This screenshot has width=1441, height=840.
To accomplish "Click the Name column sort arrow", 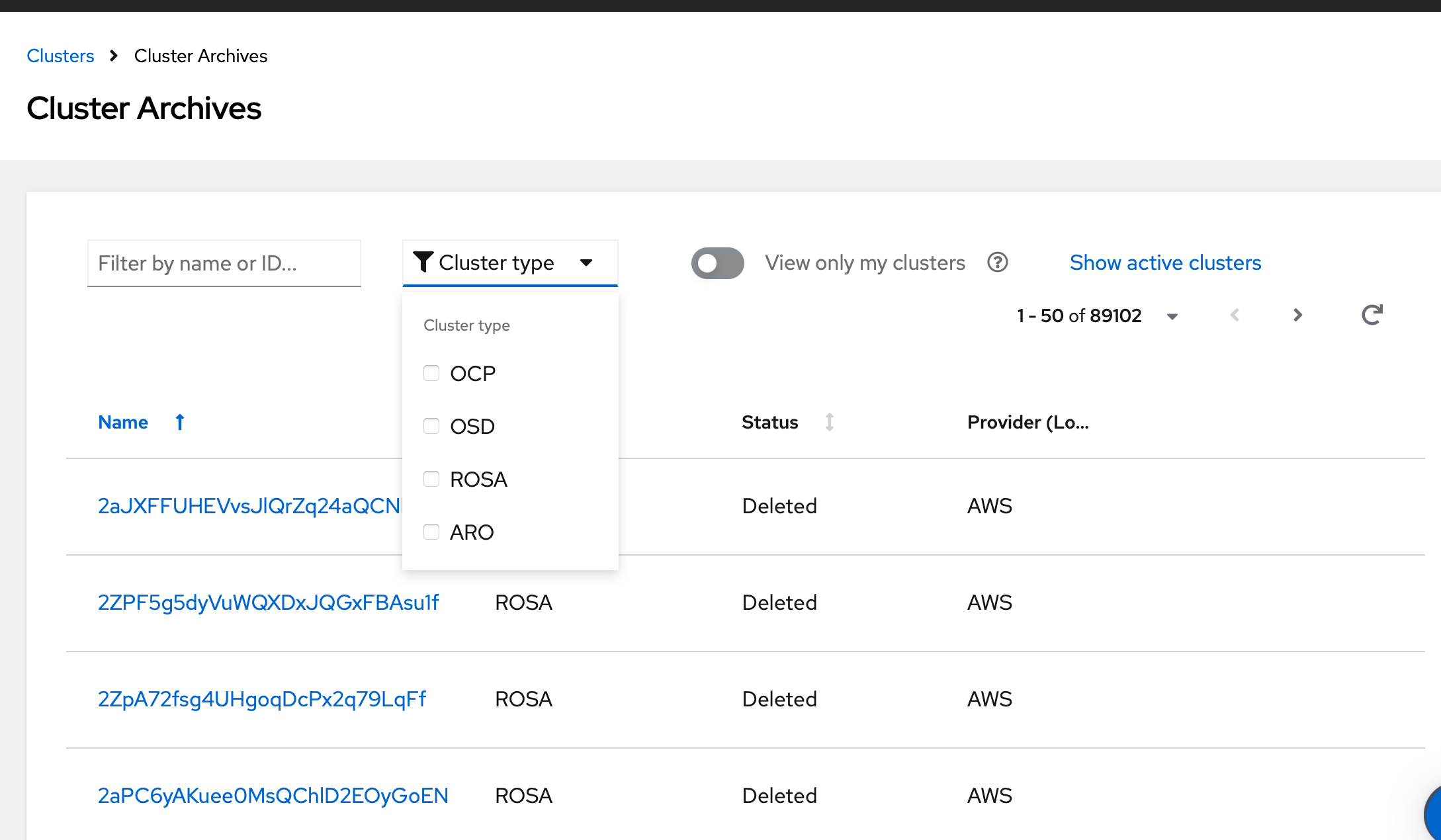I will pos(180,422).
